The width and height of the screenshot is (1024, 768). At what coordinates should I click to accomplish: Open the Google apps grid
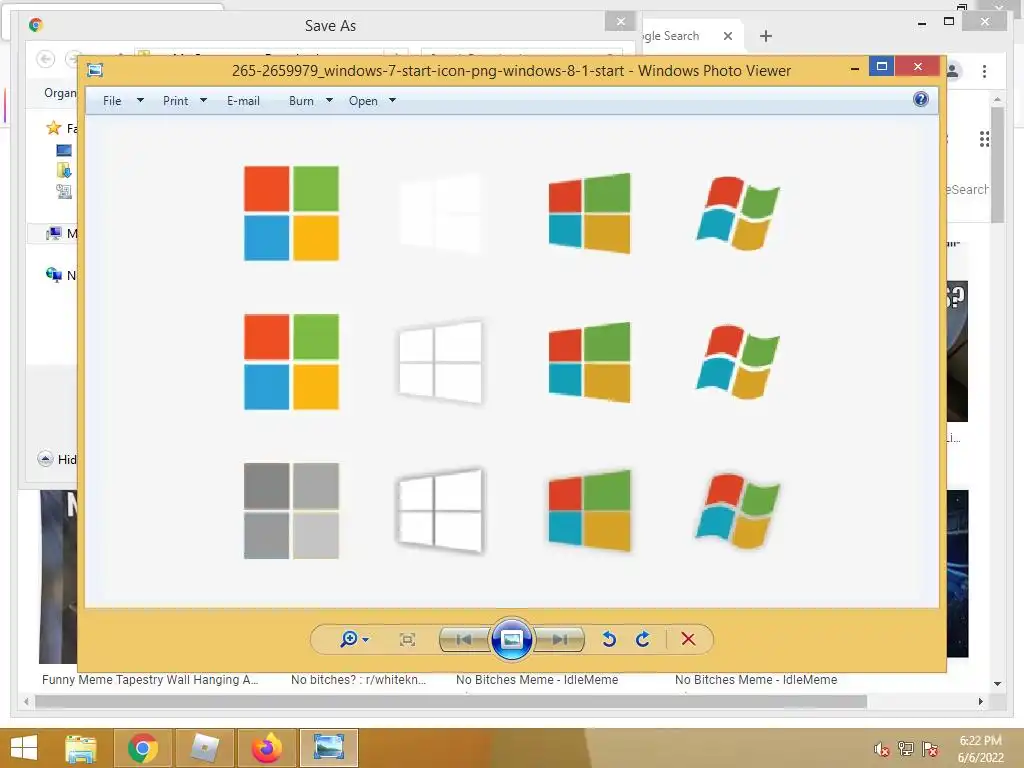click(984, 138)
